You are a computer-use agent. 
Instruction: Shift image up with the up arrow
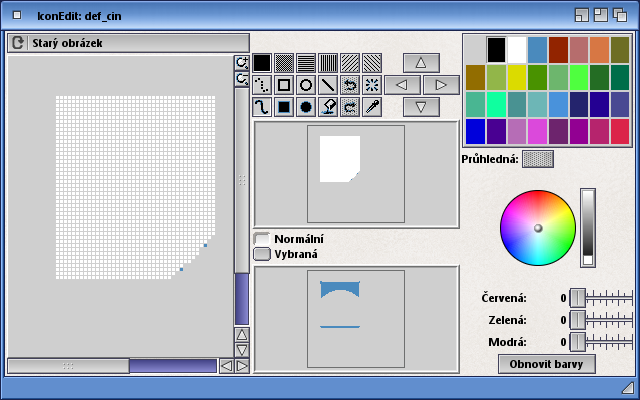421,62
